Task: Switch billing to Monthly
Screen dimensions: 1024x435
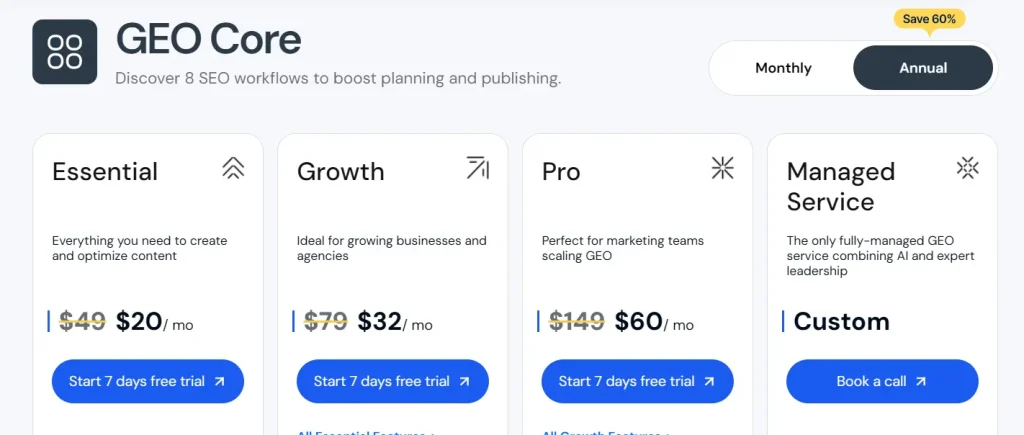Action: [x=783, y=68]
